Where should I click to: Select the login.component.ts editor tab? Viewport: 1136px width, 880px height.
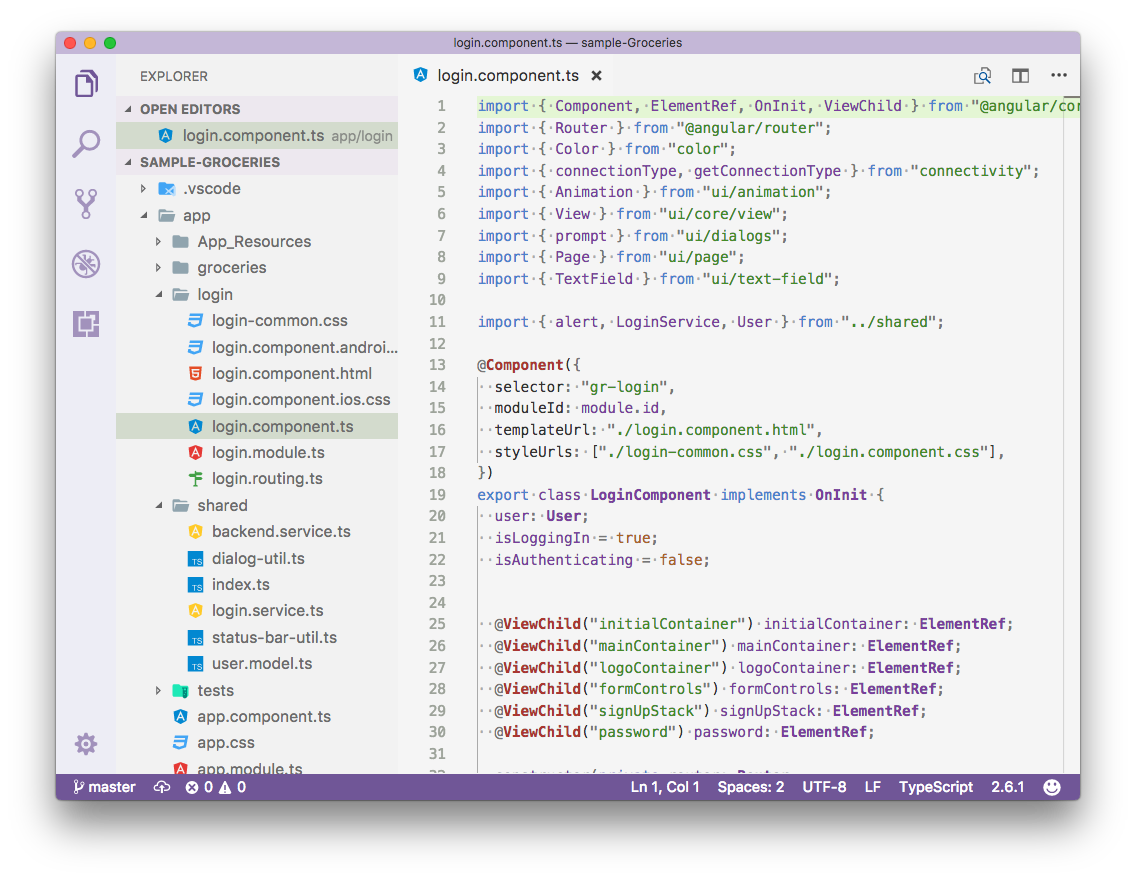point(507,76)
